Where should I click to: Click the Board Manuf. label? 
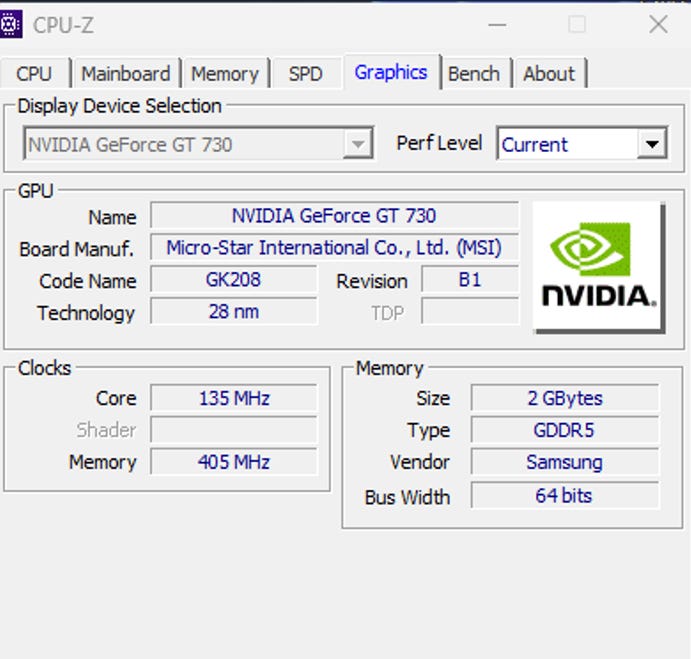pyautogui.click(x=77, y=249)
